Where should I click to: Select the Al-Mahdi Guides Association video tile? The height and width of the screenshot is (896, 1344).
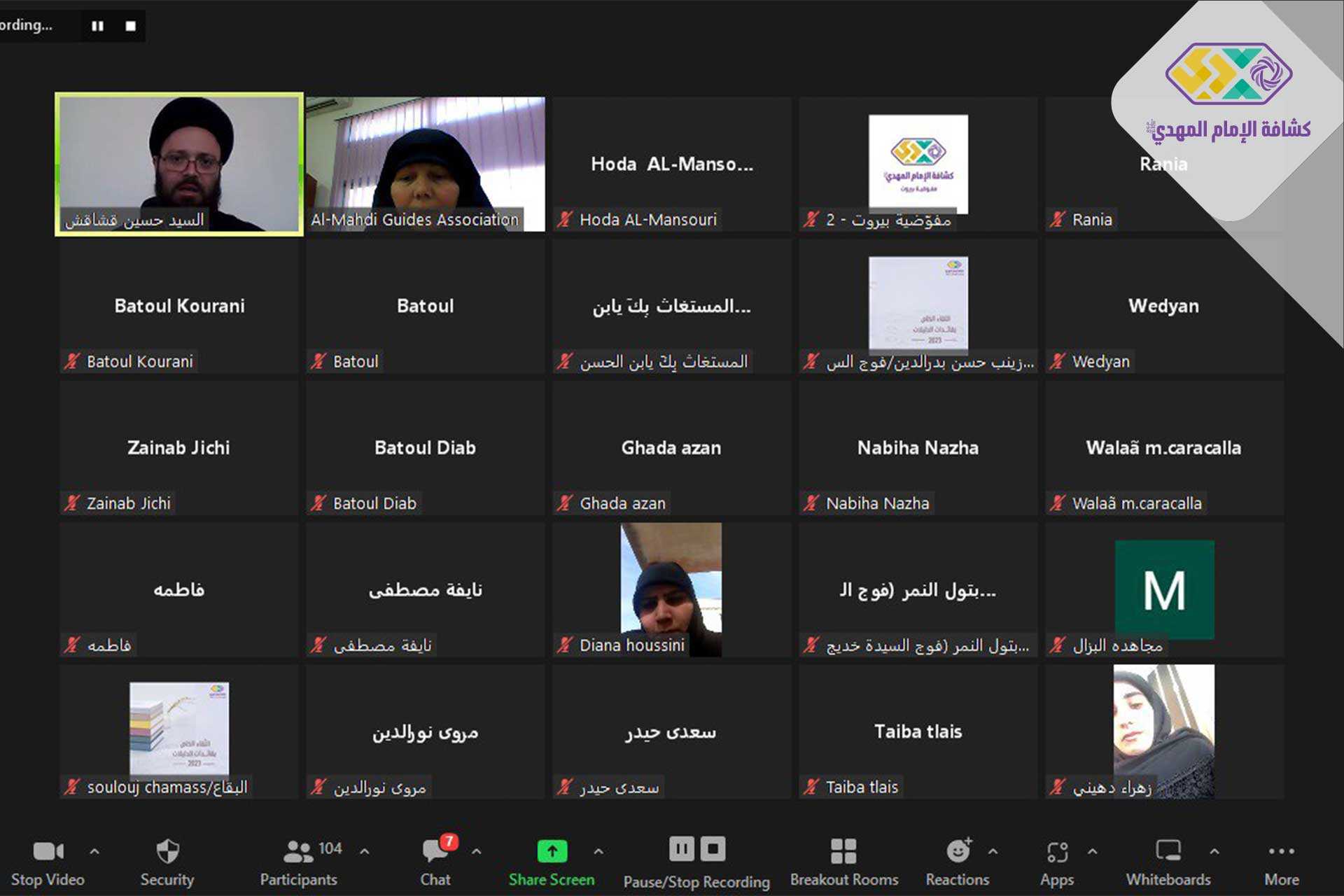click(x=426, y=164)
